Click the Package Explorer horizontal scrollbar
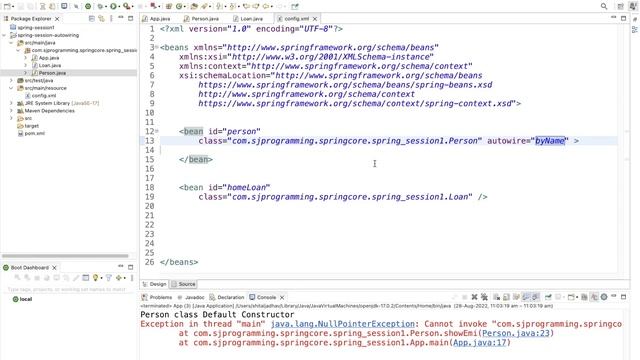This screenshot has width=640, height=360. pos(65,256)
